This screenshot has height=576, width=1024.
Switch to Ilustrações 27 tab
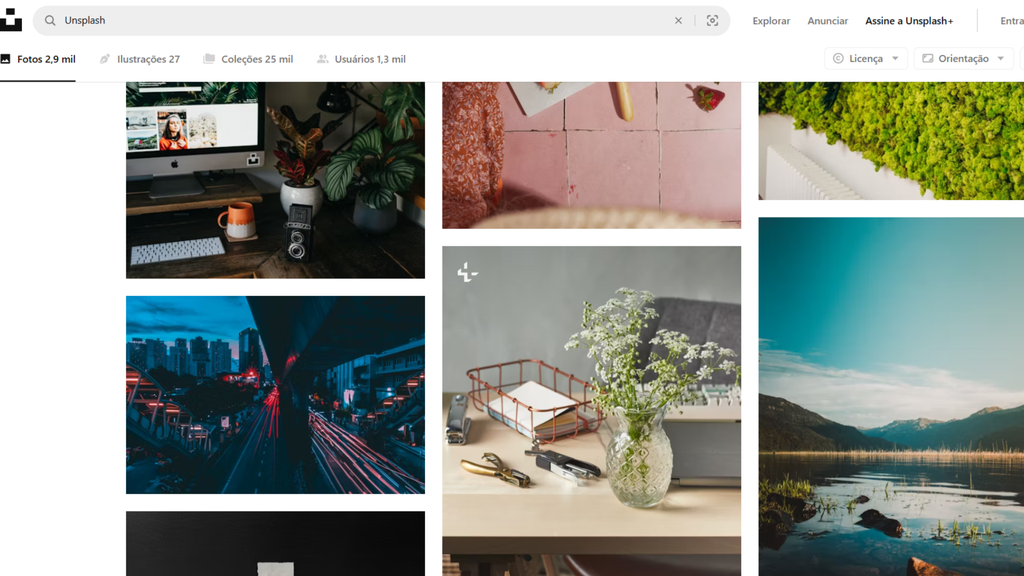140,59
